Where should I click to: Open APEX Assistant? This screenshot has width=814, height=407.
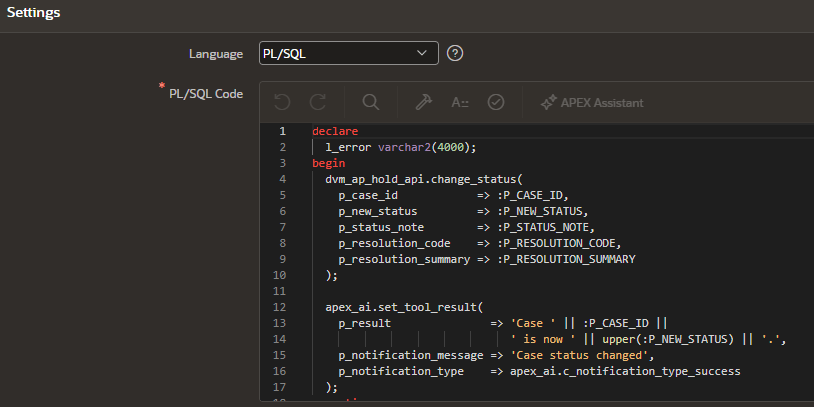(592, 103)
